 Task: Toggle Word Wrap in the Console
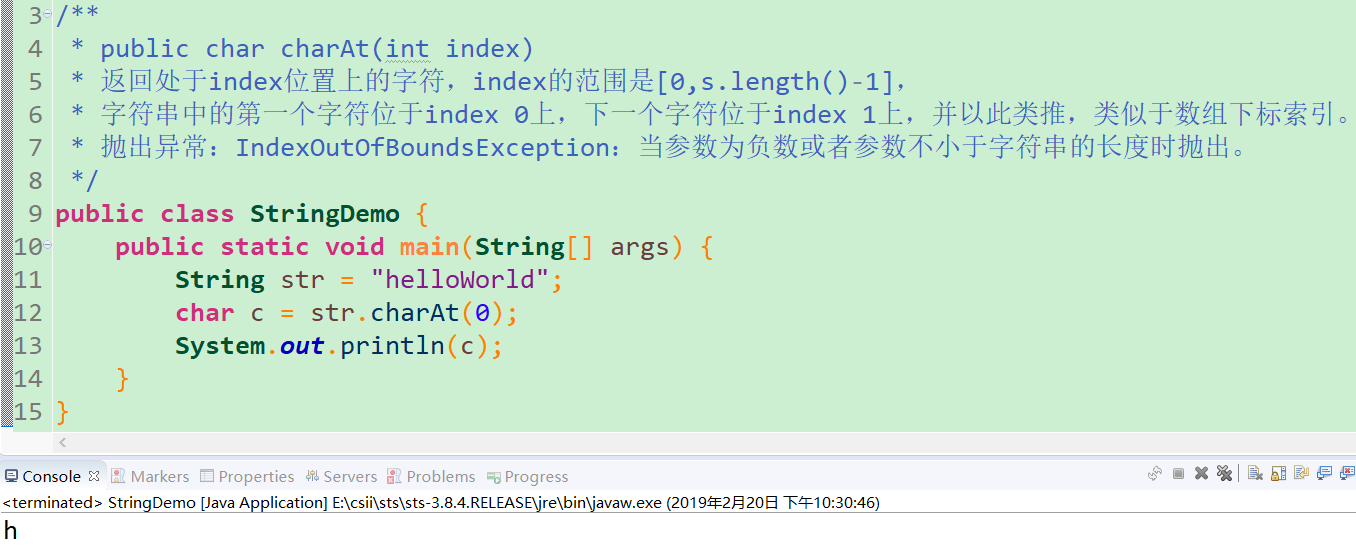click(x=1301, y=473)
